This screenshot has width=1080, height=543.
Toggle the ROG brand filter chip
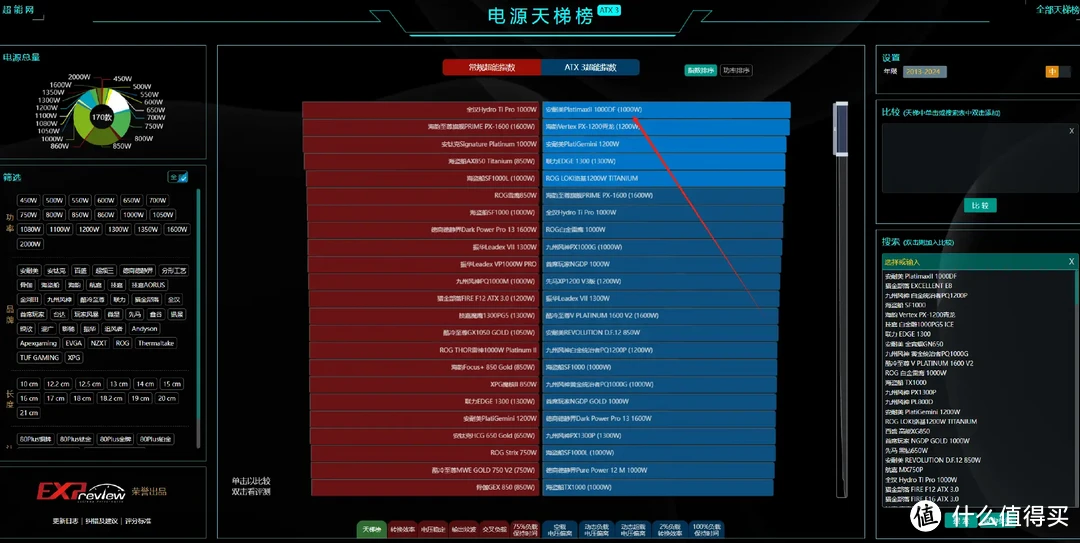[122, 343]
